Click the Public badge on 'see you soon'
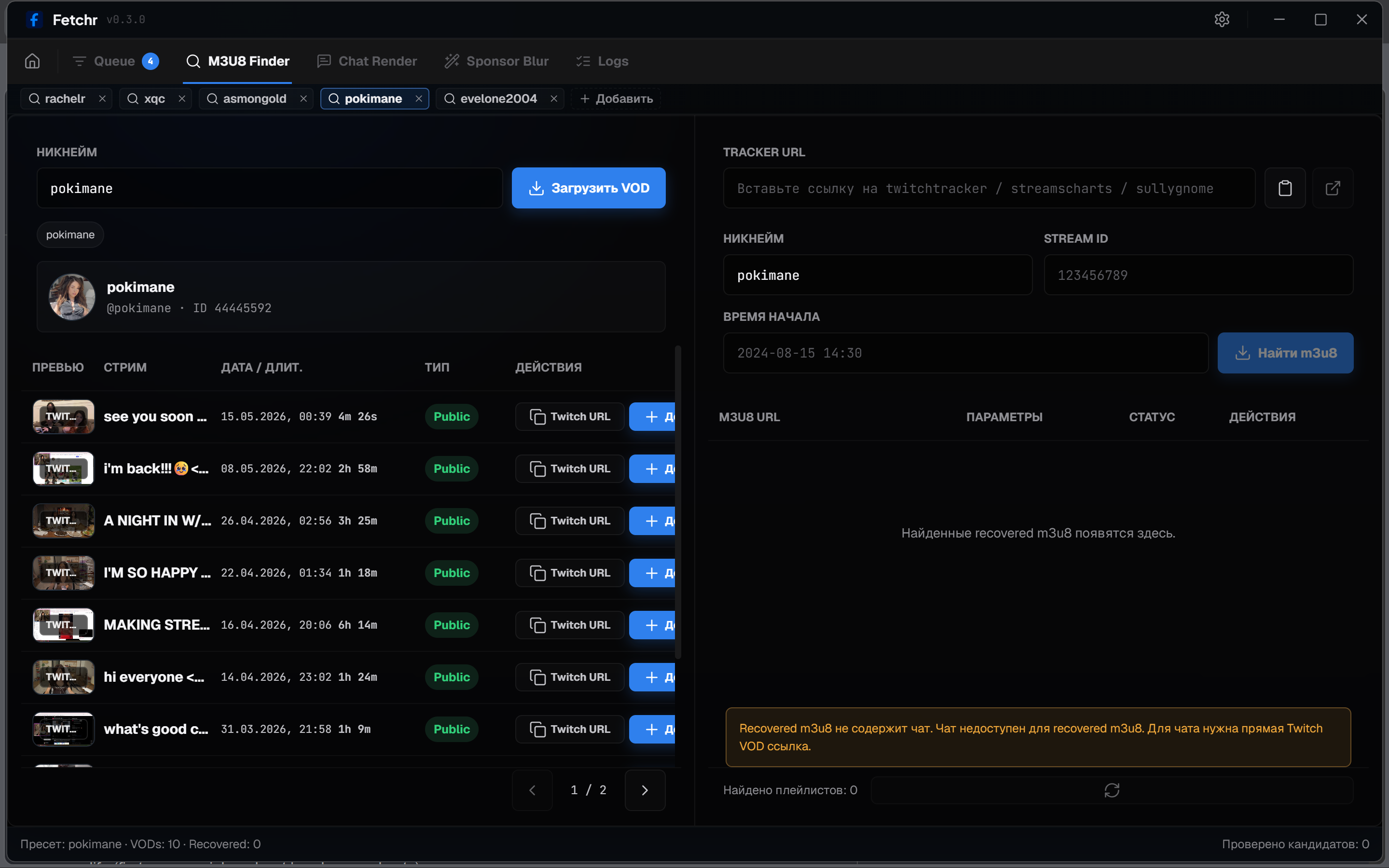 452,417
